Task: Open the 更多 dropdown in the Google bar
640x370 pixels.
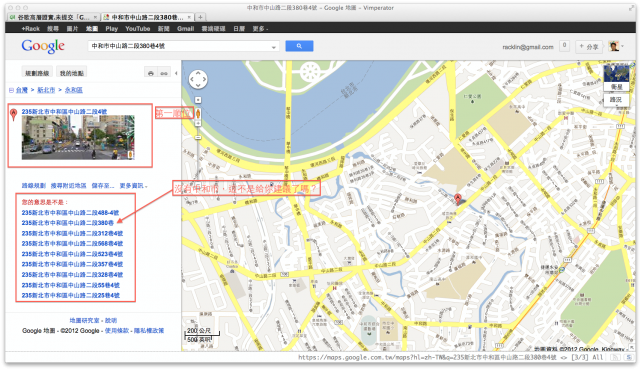Action: click(260, 29)
